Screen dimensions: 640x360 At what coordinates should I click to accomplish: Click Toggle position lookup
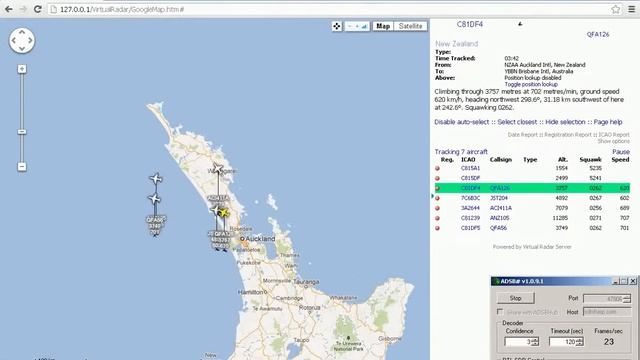(x=531, y=84)
